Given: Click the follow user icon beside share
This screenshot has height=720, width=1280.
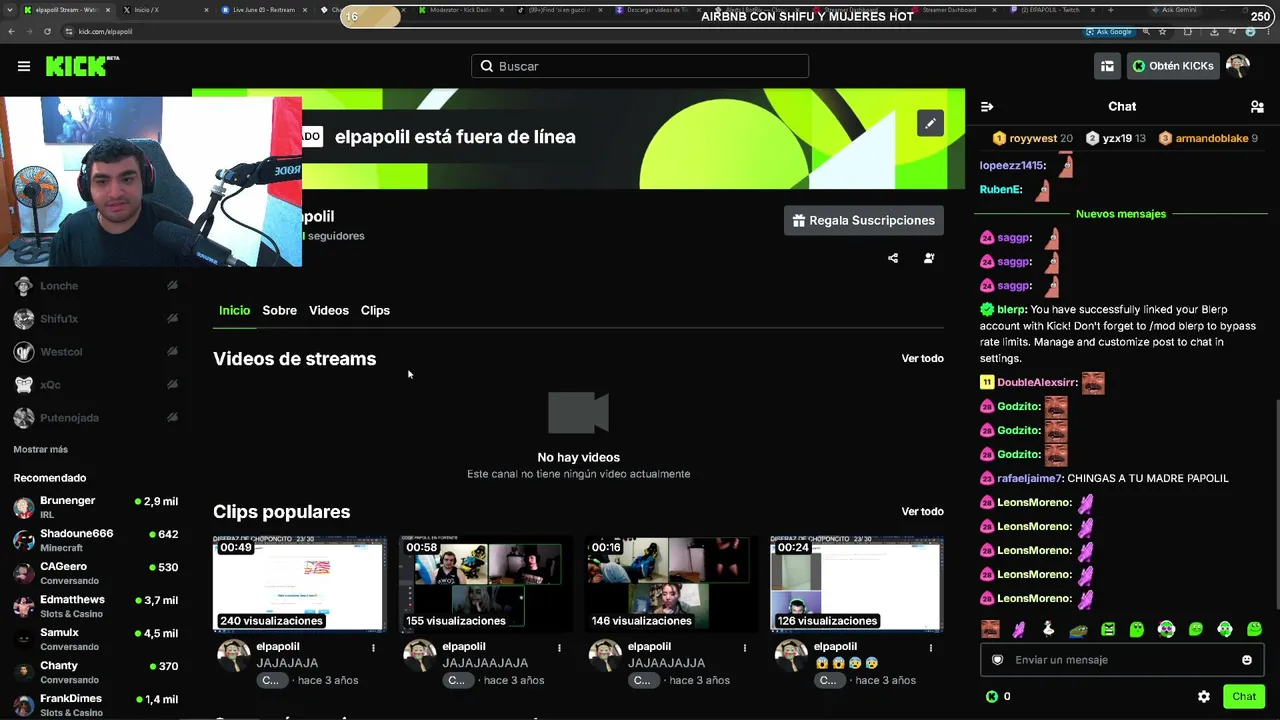Looking at the screenshot, I should (929, 258).
